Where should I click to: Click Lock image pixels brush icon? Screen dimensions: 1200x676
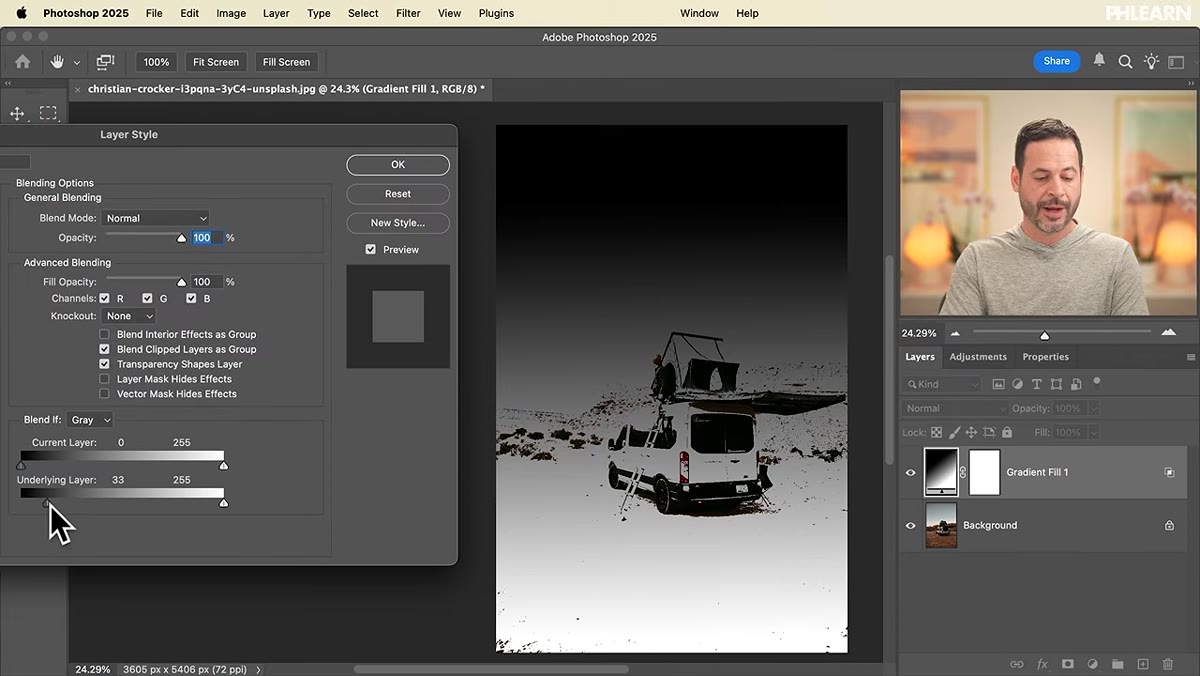(x=954, y=433)
